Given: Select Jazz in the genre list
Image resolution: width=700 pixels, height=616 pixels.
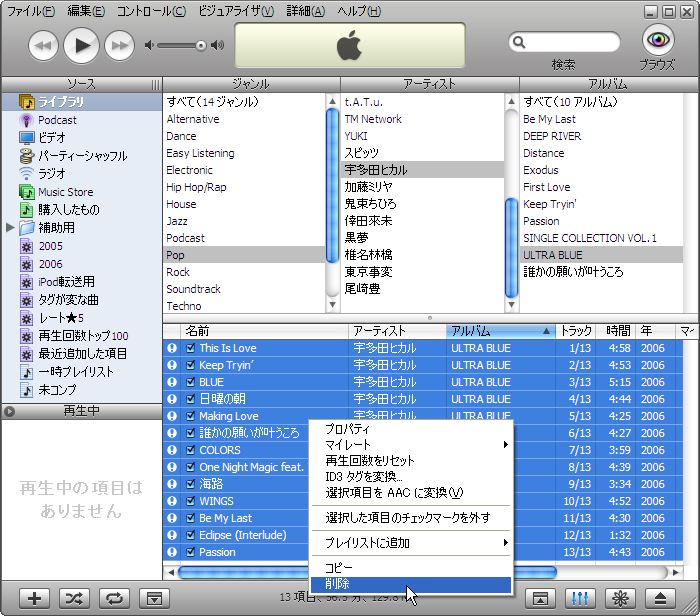Looking at the screenshot, I should 244,221.
